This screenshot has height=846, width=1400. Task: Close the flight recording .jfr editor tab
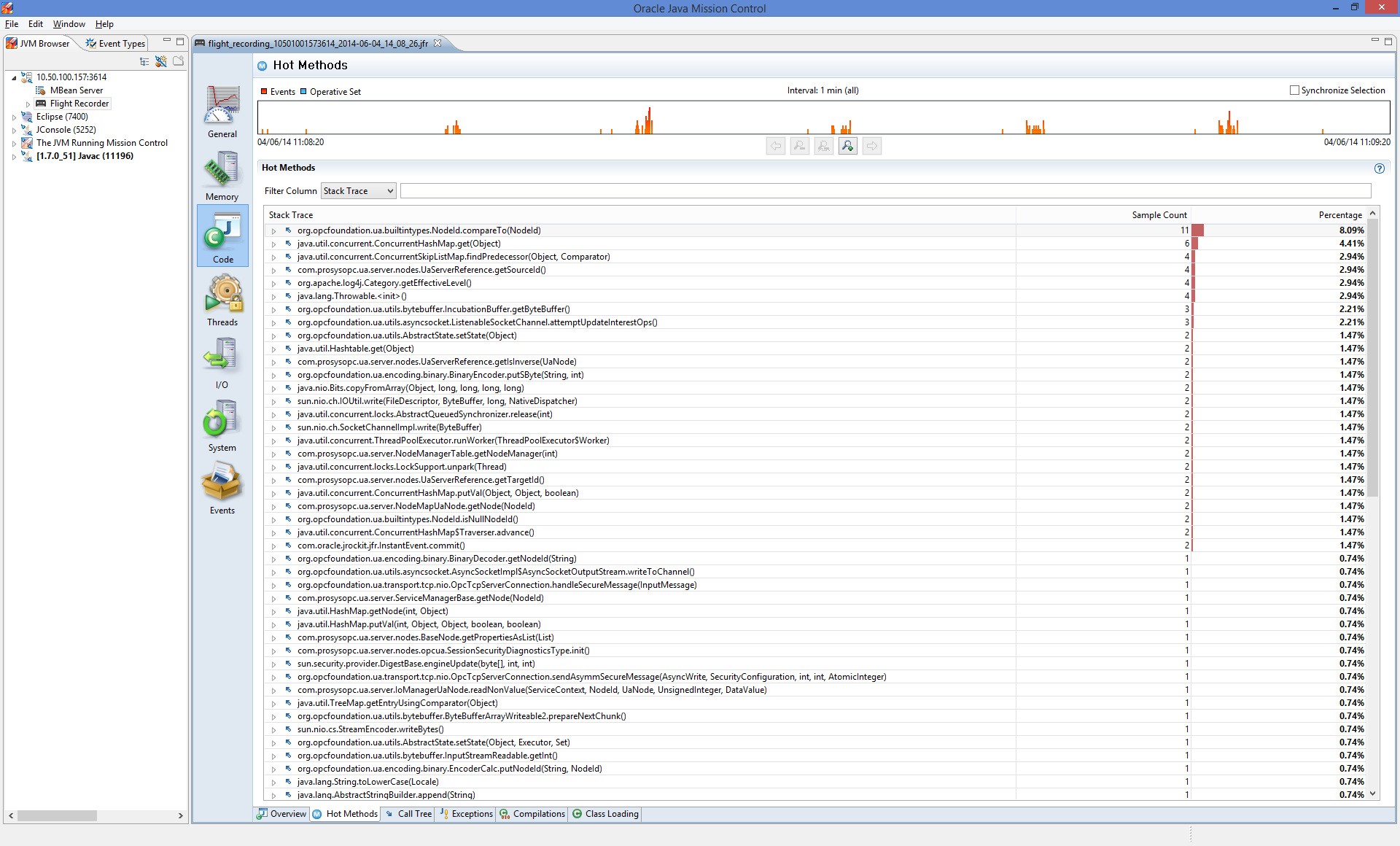point(437,43)
